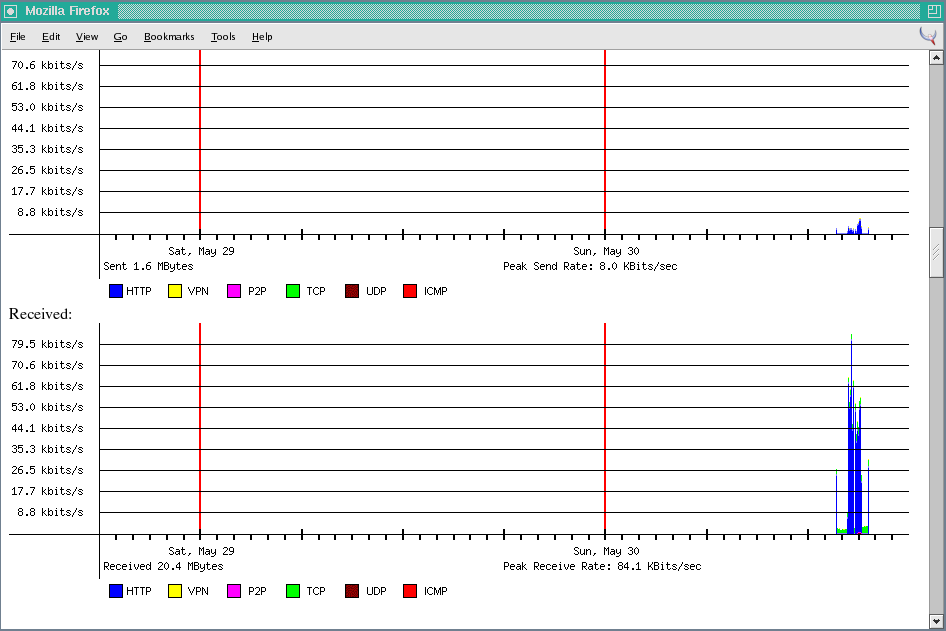Screen dimensions: 946x631
Task: Click the window menu icon in title bar
Action: point(11,11)
